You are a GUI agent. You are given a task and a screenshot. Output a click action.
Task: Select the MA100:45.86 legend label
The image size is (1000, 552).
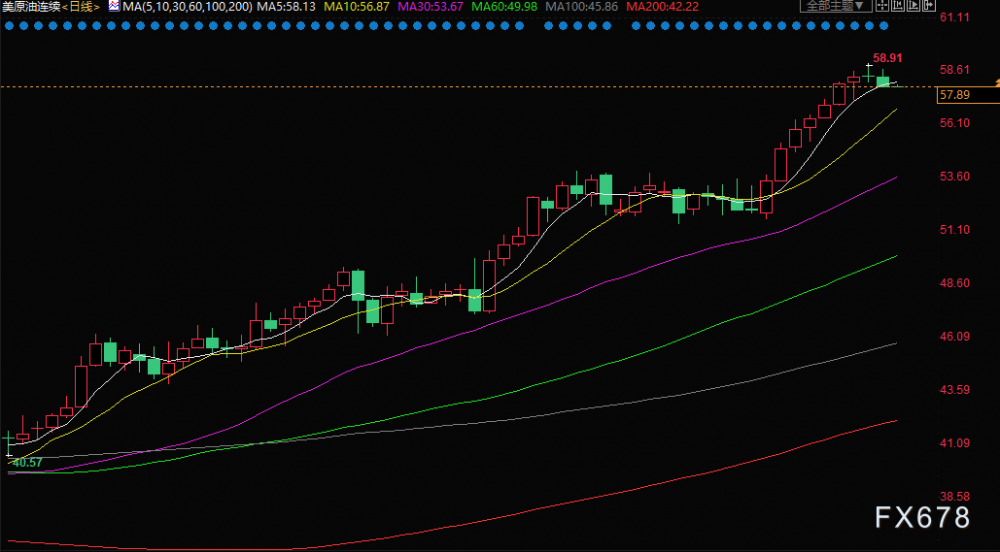[582, 7]
